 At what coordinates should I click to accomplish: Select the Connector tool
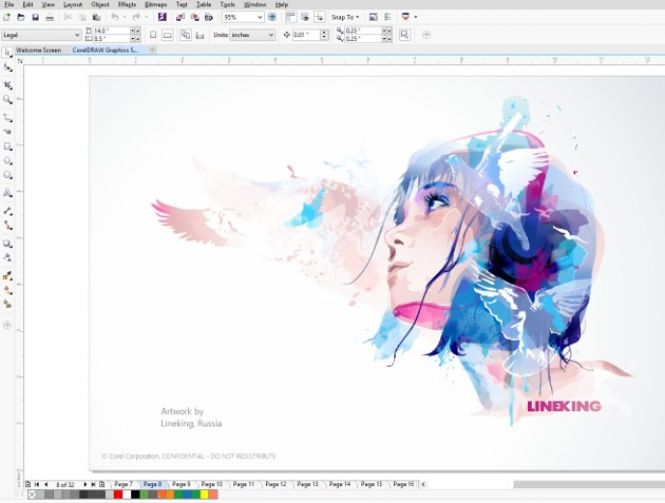pos(8,225)
